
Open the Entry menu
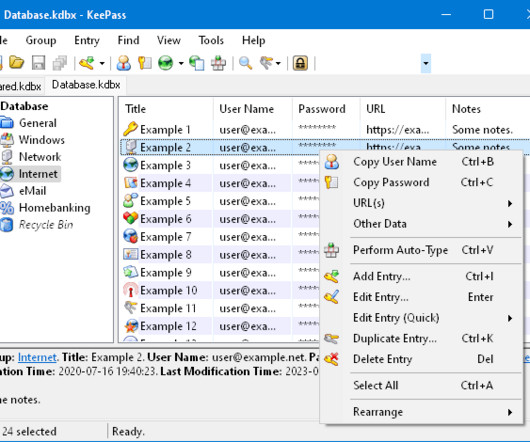tap(87, 40)
